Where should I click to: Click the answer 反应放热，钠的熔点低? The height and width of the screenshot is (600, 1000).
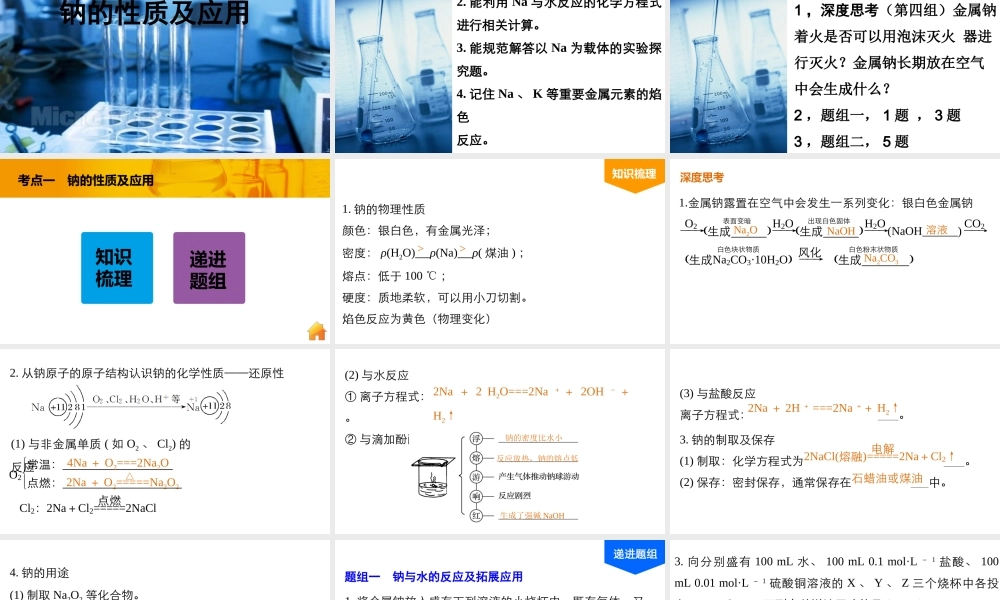(x=538, y=458)
